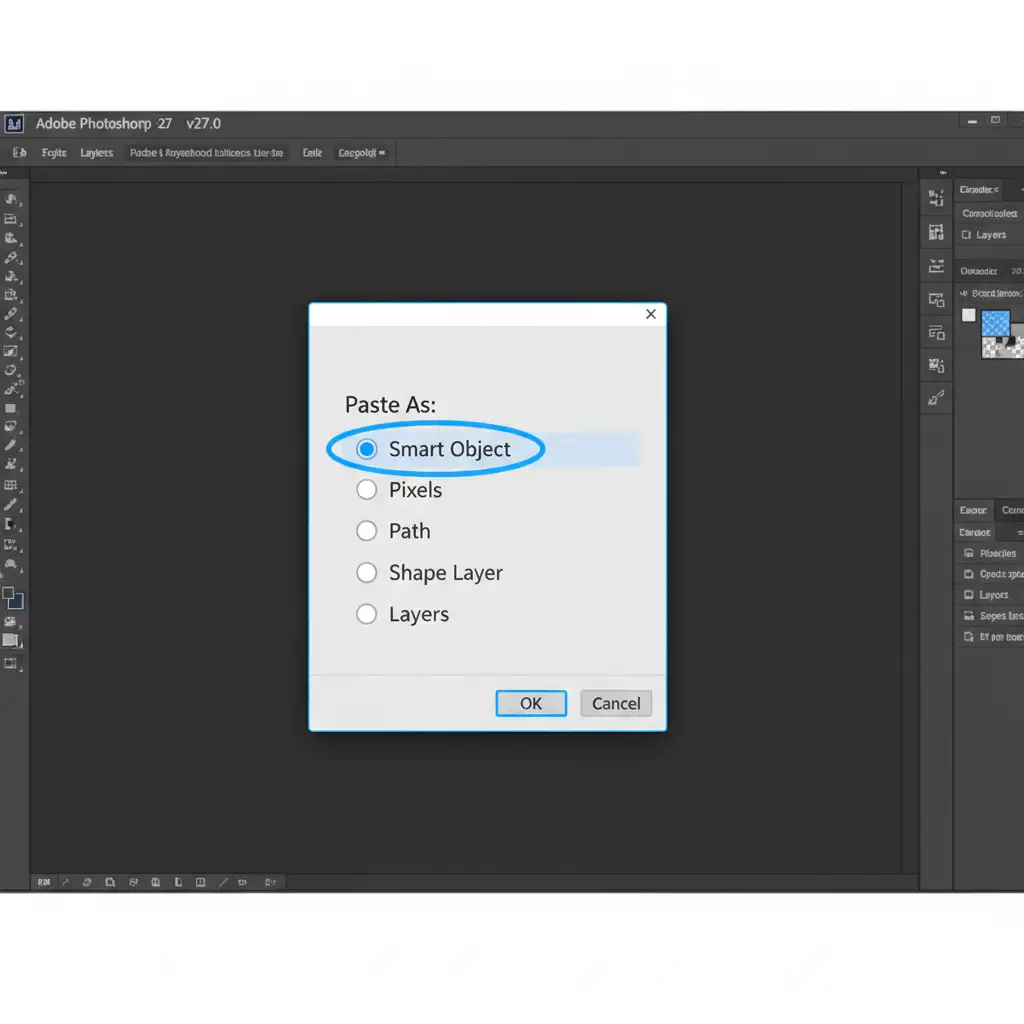Select the topmost tool in the left toolbar
The width and height of the screenshot is (1024, 1024).
pyautogui.click(x=11, y=199)
